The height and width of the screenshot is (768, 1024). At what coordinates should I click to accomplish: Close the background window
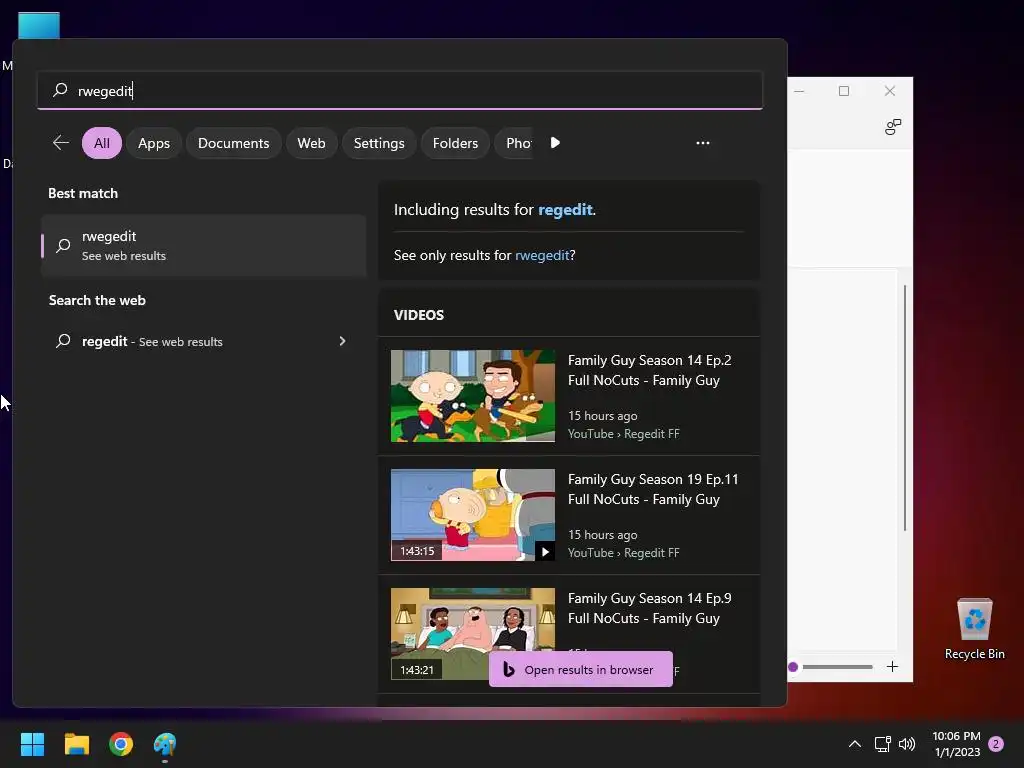pyautogui.click(x=889, y=91)
